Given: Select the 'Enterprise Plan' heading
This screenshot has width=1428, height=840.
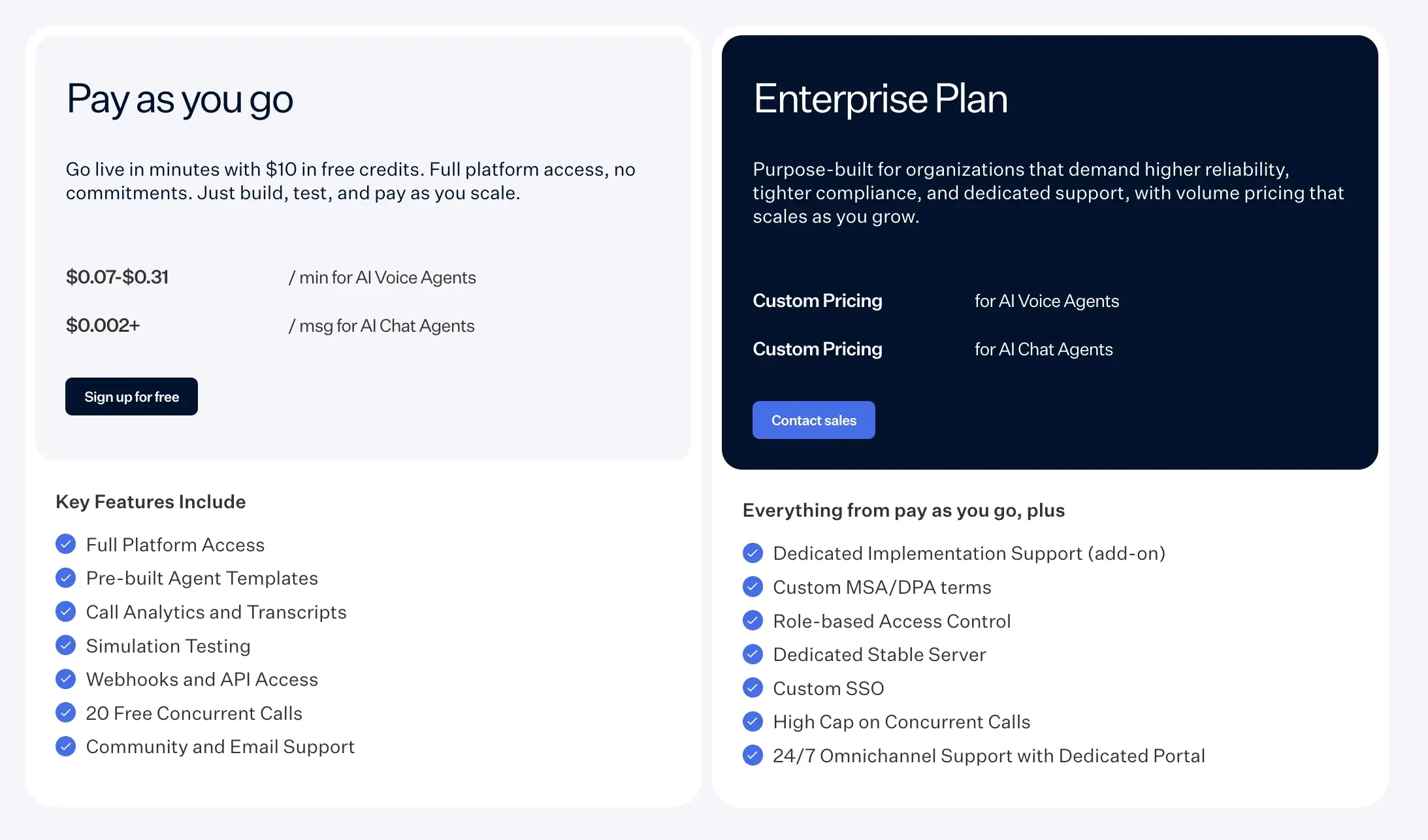Looking at the screenshot, I should point(880,99).
